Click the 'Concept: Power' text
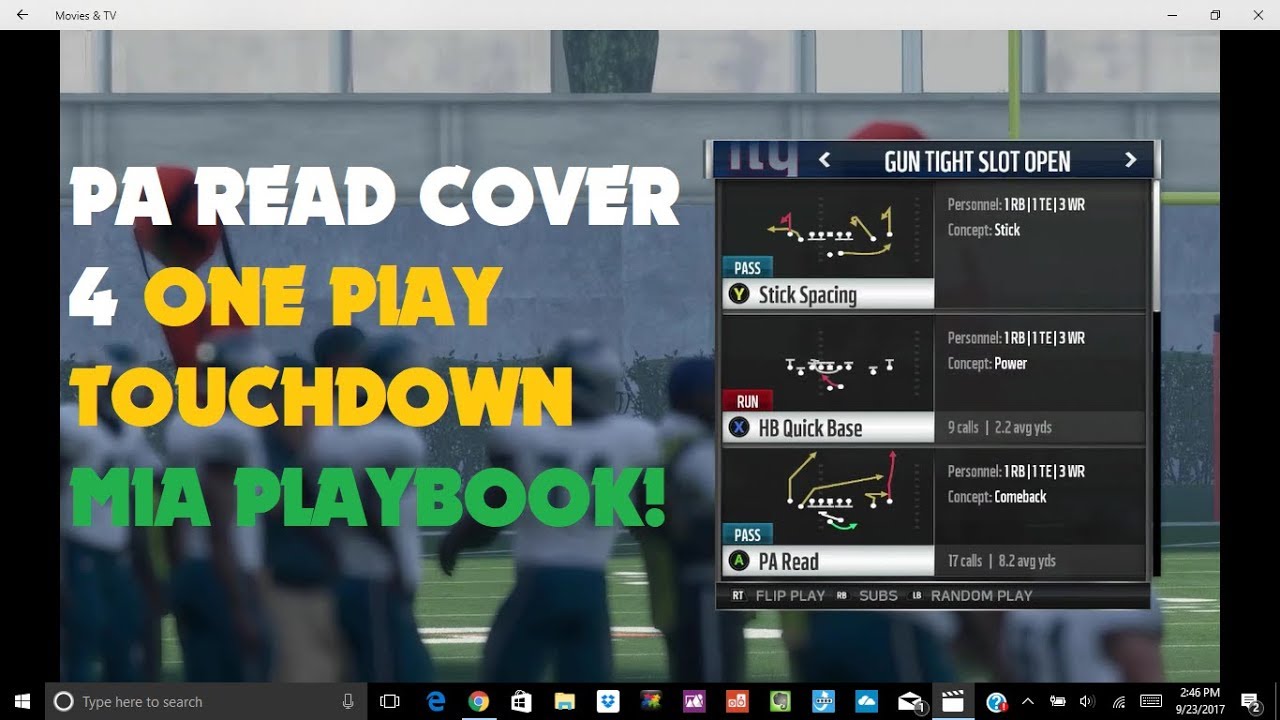This screenshot has height=720, width=1280. [987, 364]
